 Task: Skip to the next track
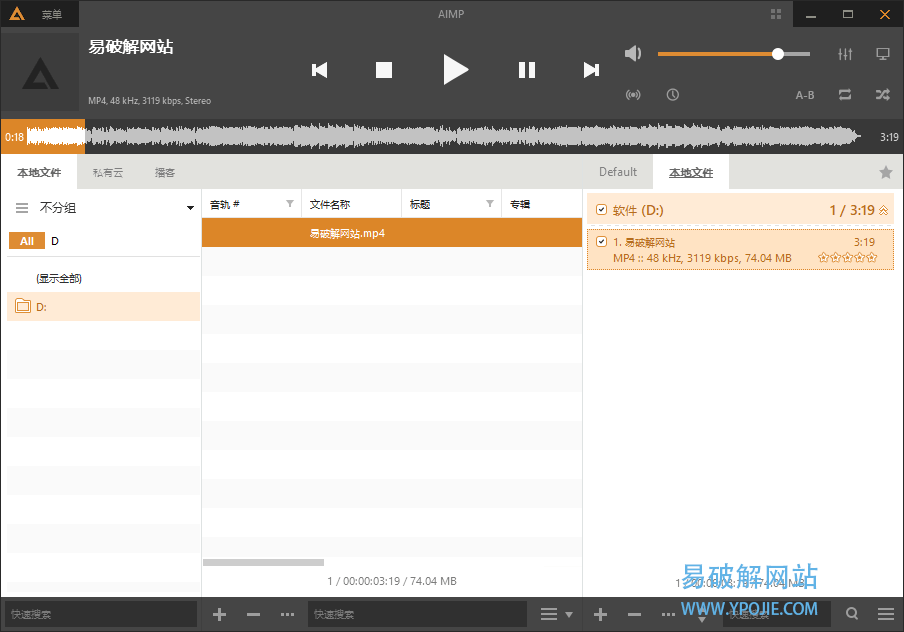point(591,70)
